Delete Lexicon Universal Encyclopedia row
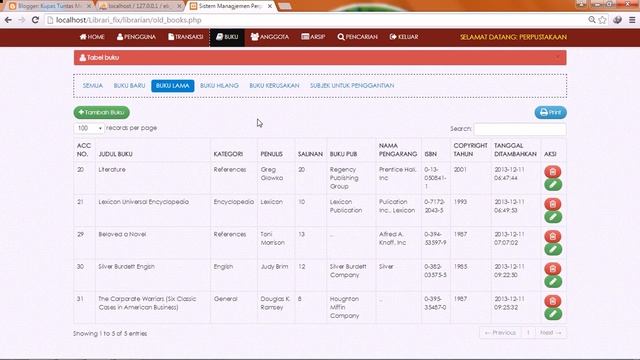The height and width of the screenshot is (360, 640). (553, 204)
